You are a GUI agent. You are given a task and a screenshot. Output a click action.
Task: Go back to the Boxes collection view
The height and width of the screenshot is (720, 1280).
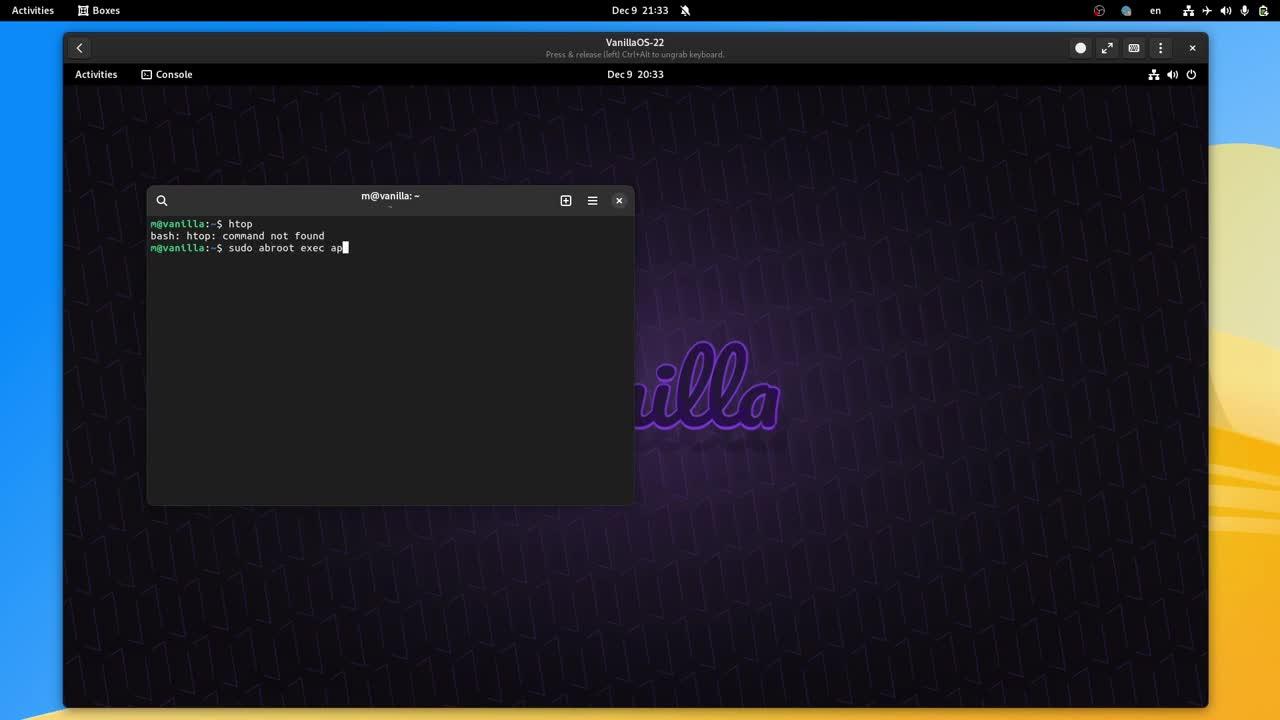pyautogui.click(x=79, y=47)
